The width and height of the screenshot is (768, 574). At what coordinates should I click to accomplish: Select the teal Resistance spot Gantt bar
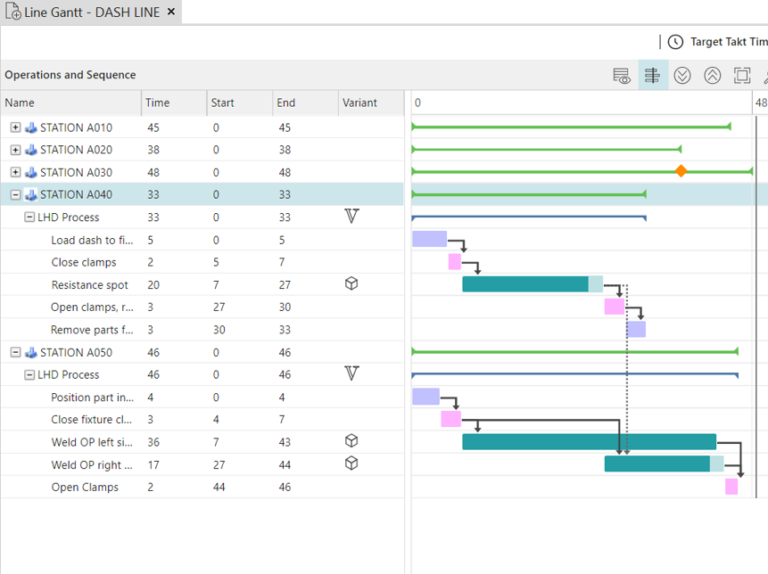point(525,284)
